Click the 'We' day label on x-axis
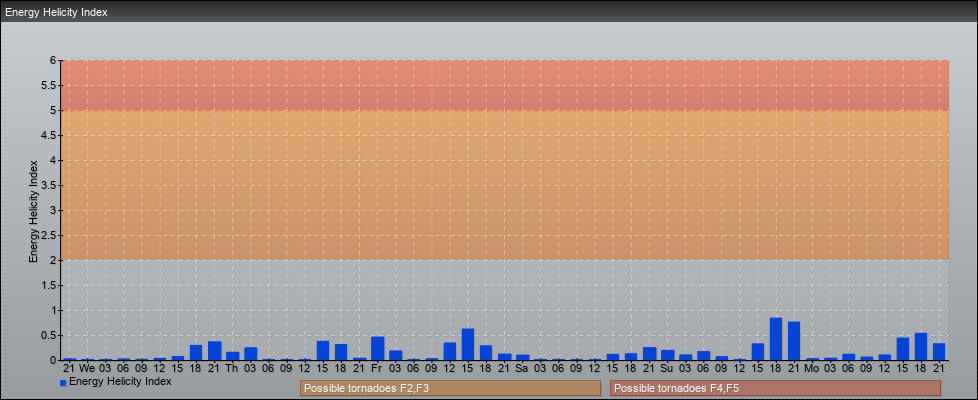The height and width of the screenshot is (400, 978). pyautogui.click(x=87, y=369)
